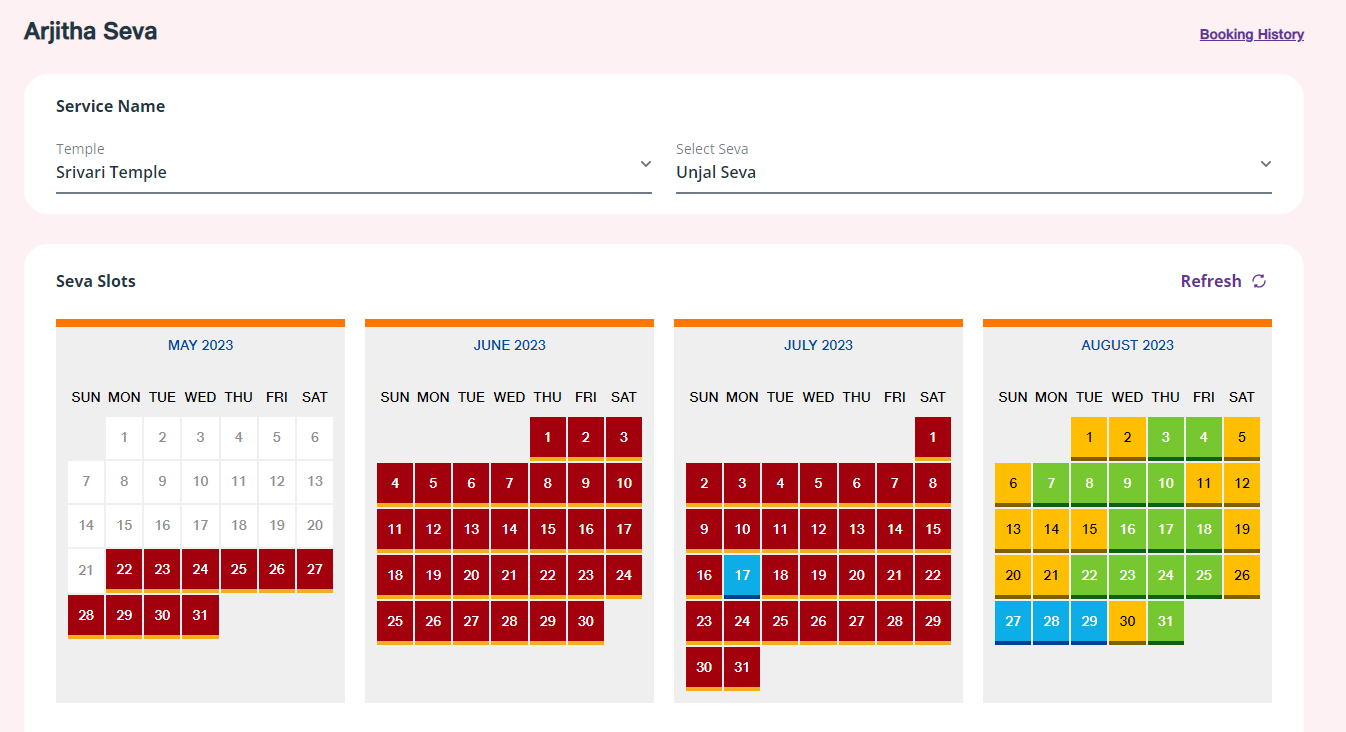Click the circular refresh arrows icon
Image resolution: width=1346 pixels, height=732 pixels.
pos(1259,281)
